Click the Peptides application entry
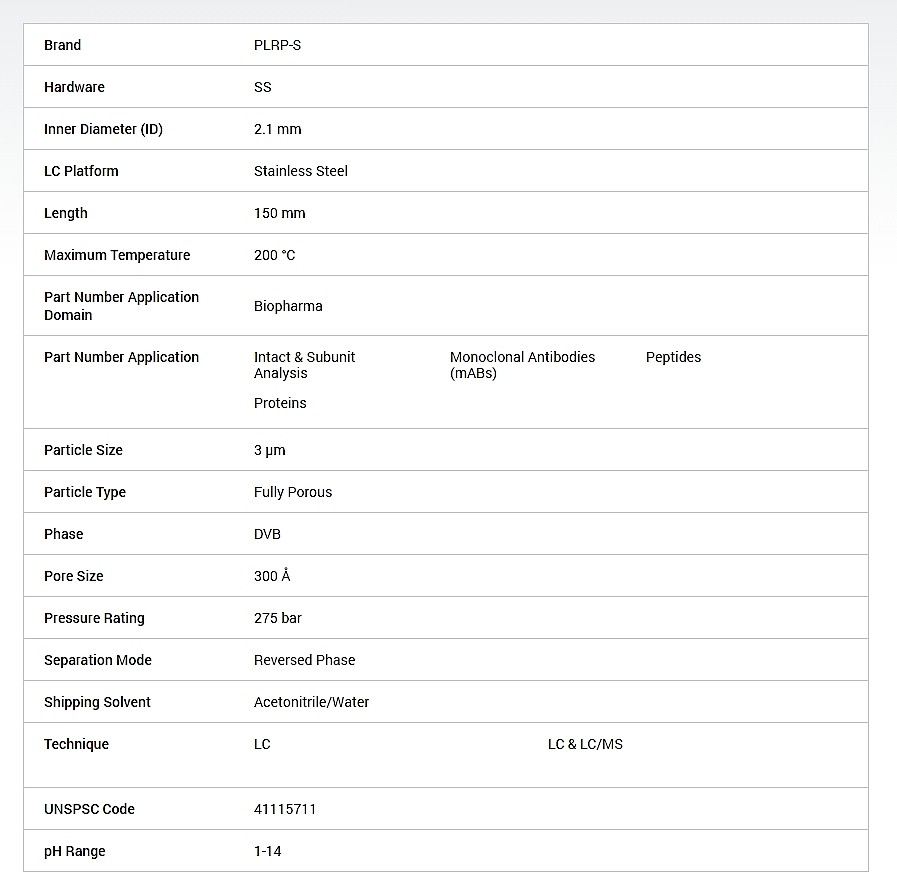Viewport: 897px width, 895px height. (x=673, y=357)
